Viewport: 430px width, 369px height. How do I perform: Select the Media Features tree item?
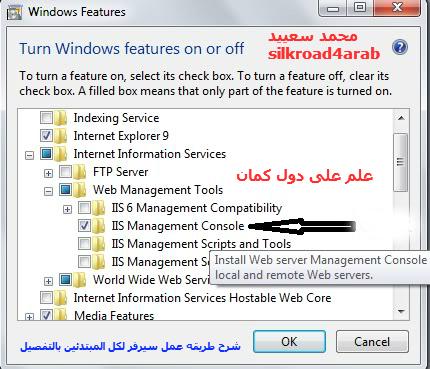coord(114,315)
